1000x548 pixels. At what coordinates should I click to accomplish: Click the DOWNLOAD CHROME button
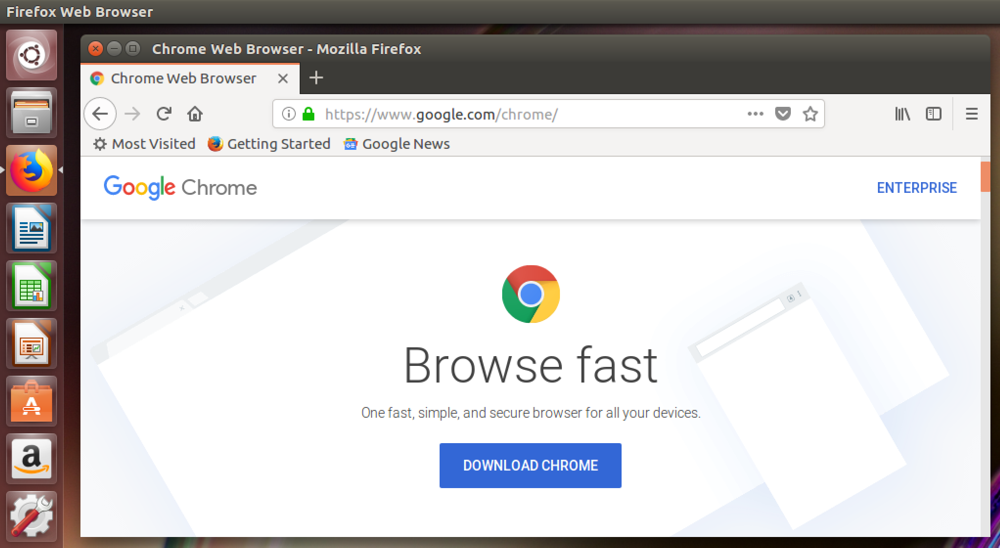(531, 466)
